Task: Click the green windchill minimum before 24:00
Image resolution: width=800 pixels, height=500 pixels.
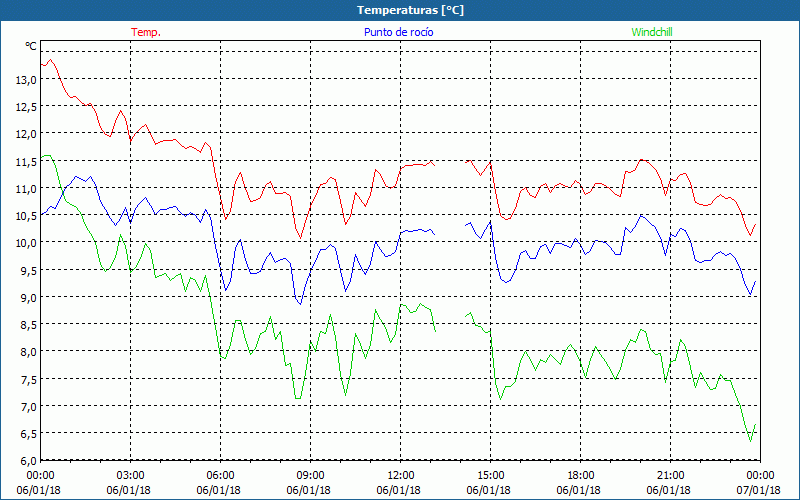Action: (751, 441)
